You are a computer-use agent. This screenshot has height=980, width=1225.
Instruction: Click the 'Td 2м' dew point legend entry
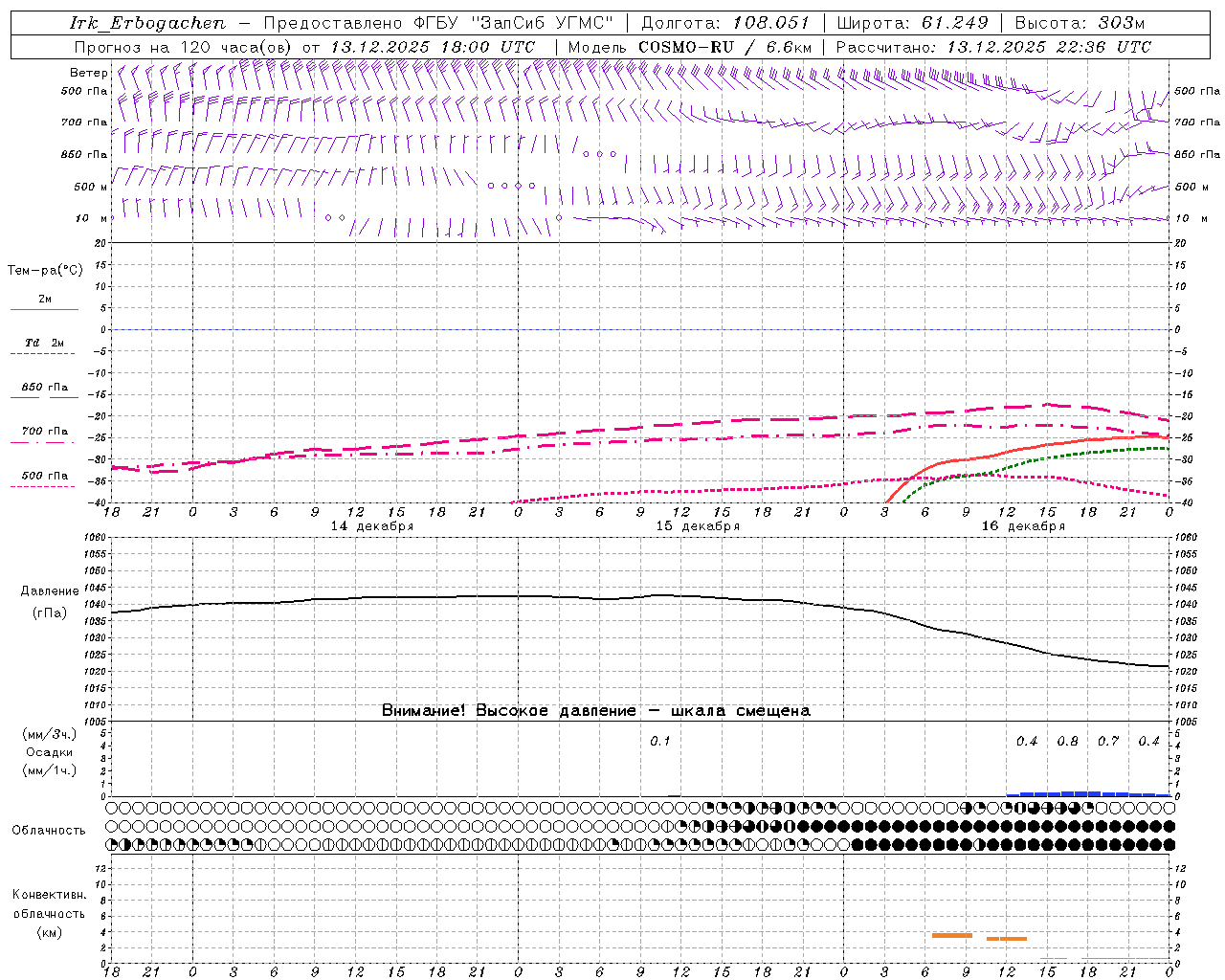tap(44, 343)
